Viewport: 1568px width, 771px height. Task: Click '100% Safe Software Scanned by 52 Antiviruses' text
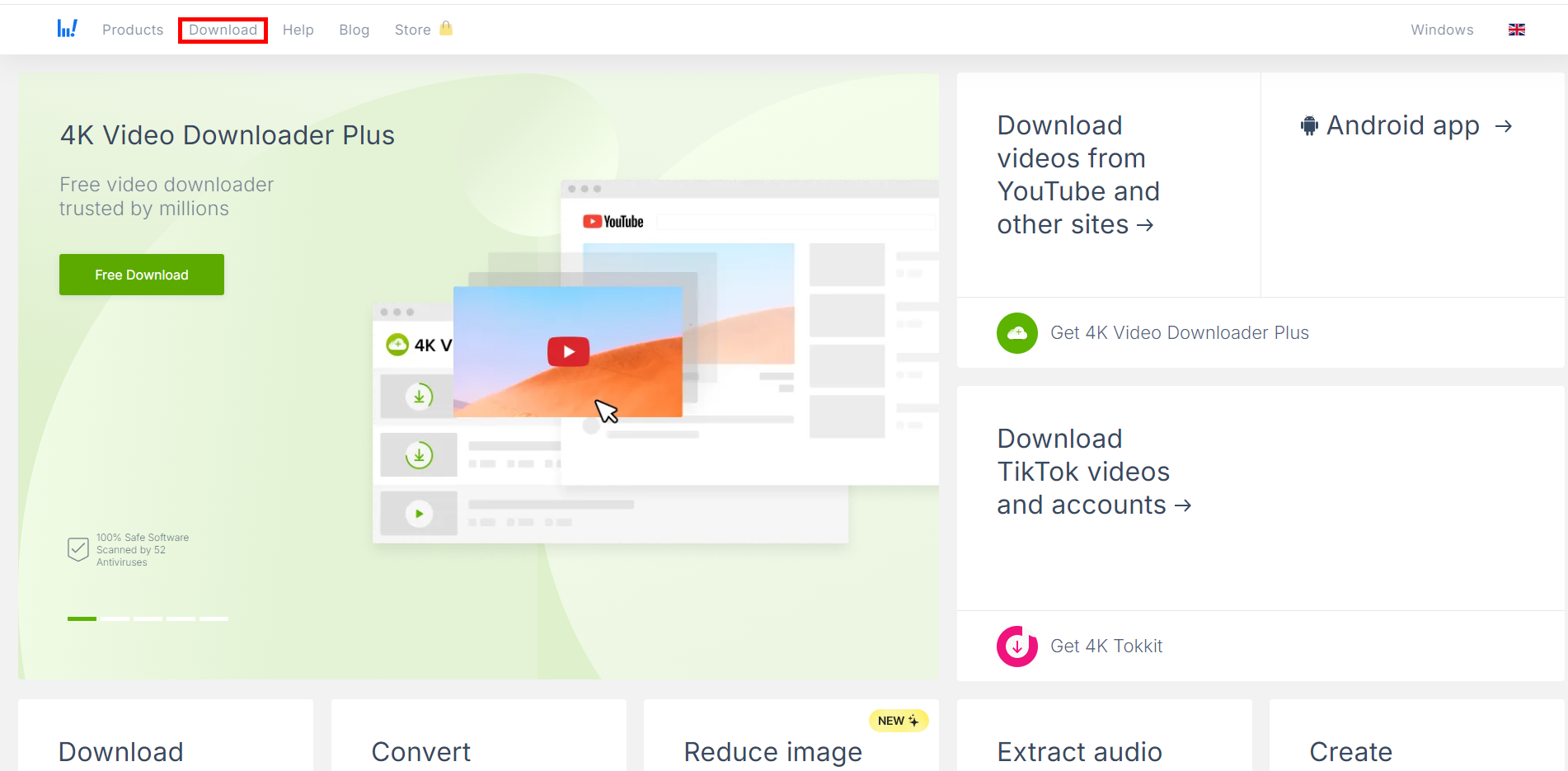click(143, 550)
